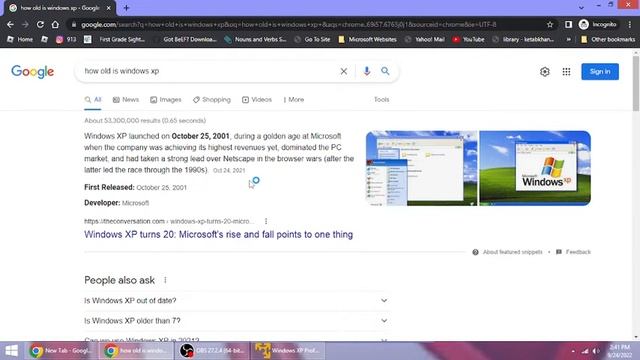Open three-dot options for theconversation result
The height and width of the screenshot is (360, 640).
pyautogui.click(x=266, y=221)
